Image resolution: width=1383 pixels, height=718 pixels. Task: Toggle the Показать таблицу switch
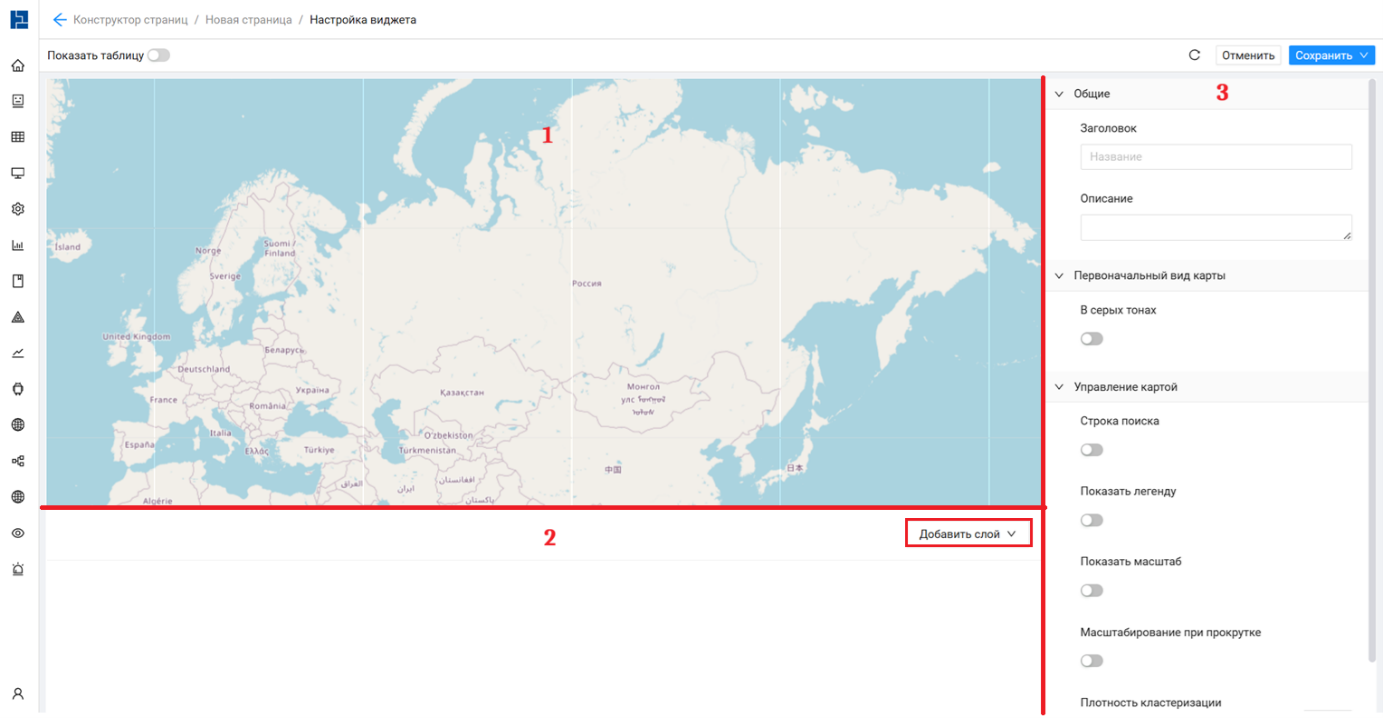point(158,56)
